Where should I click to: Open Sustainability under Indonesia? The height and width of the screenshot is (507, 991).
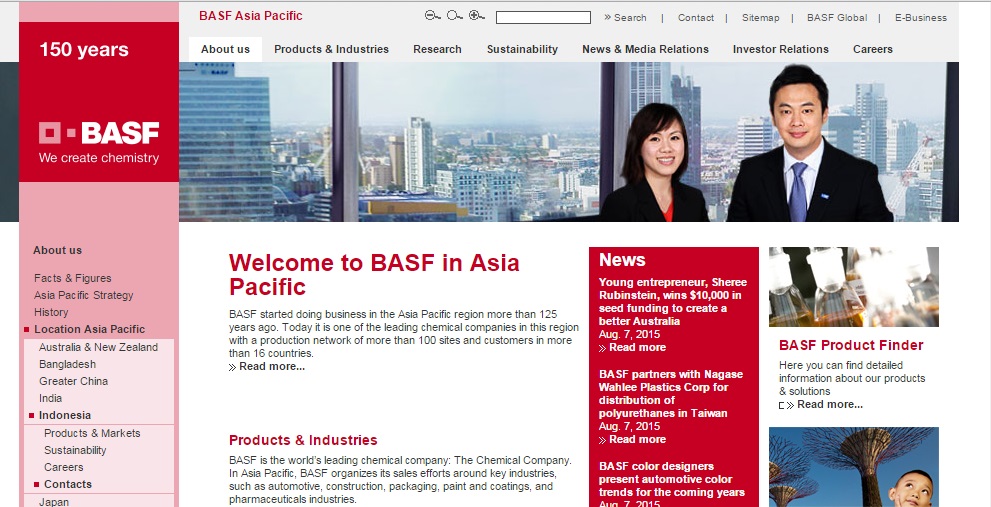[x=75, y=450]
